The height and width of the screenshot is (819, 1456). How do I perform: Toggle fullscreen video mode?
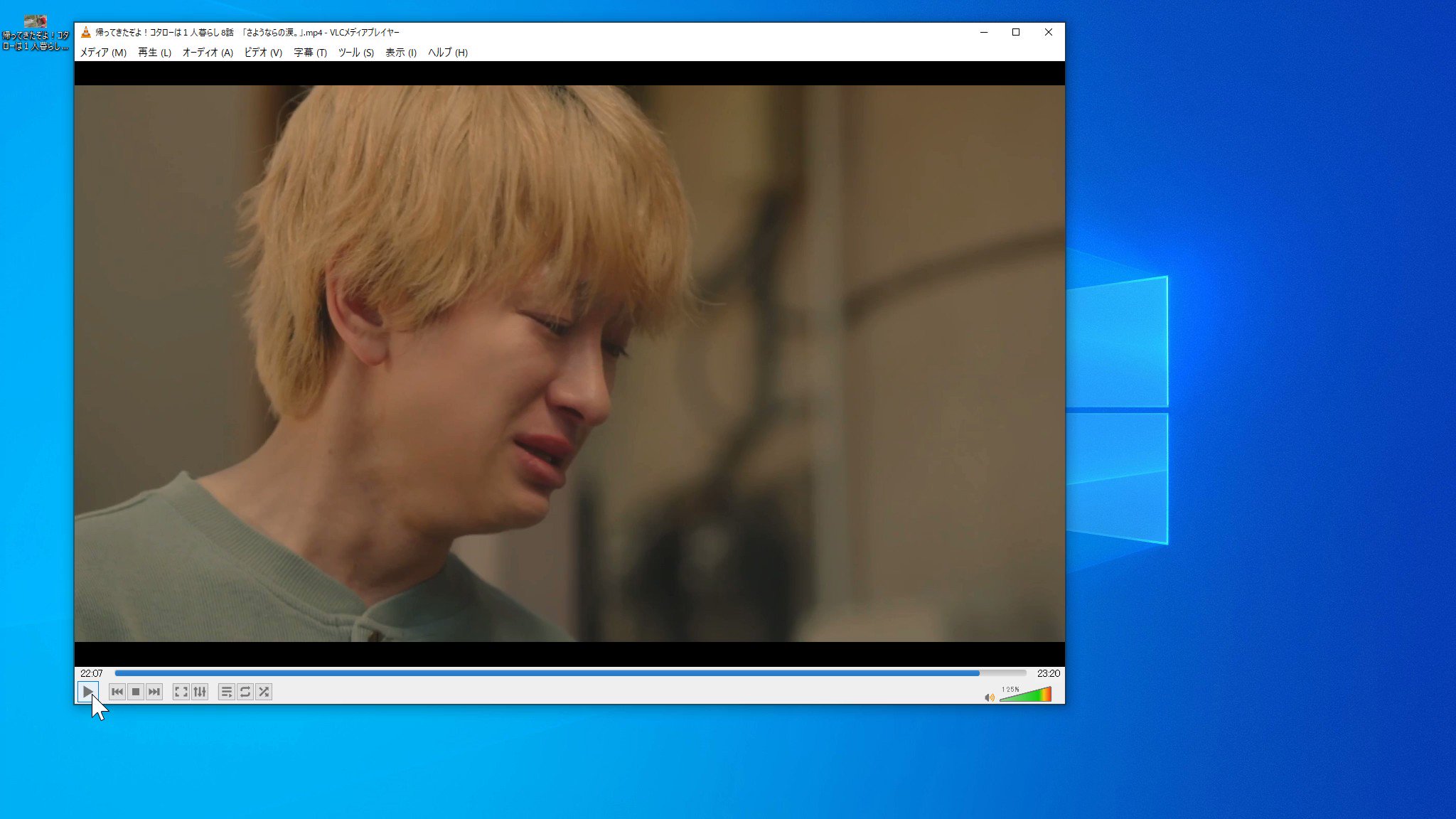pyautogui.click(x=181, y=692)
